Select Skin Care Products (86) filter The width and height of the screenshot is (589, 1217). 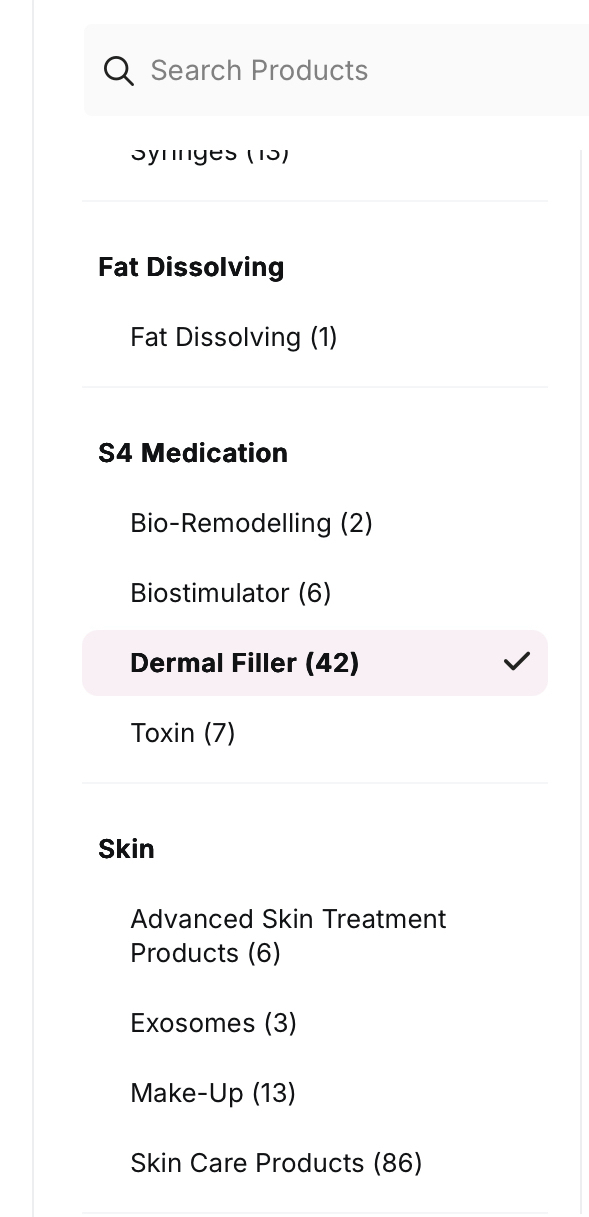click(276, 1163)
